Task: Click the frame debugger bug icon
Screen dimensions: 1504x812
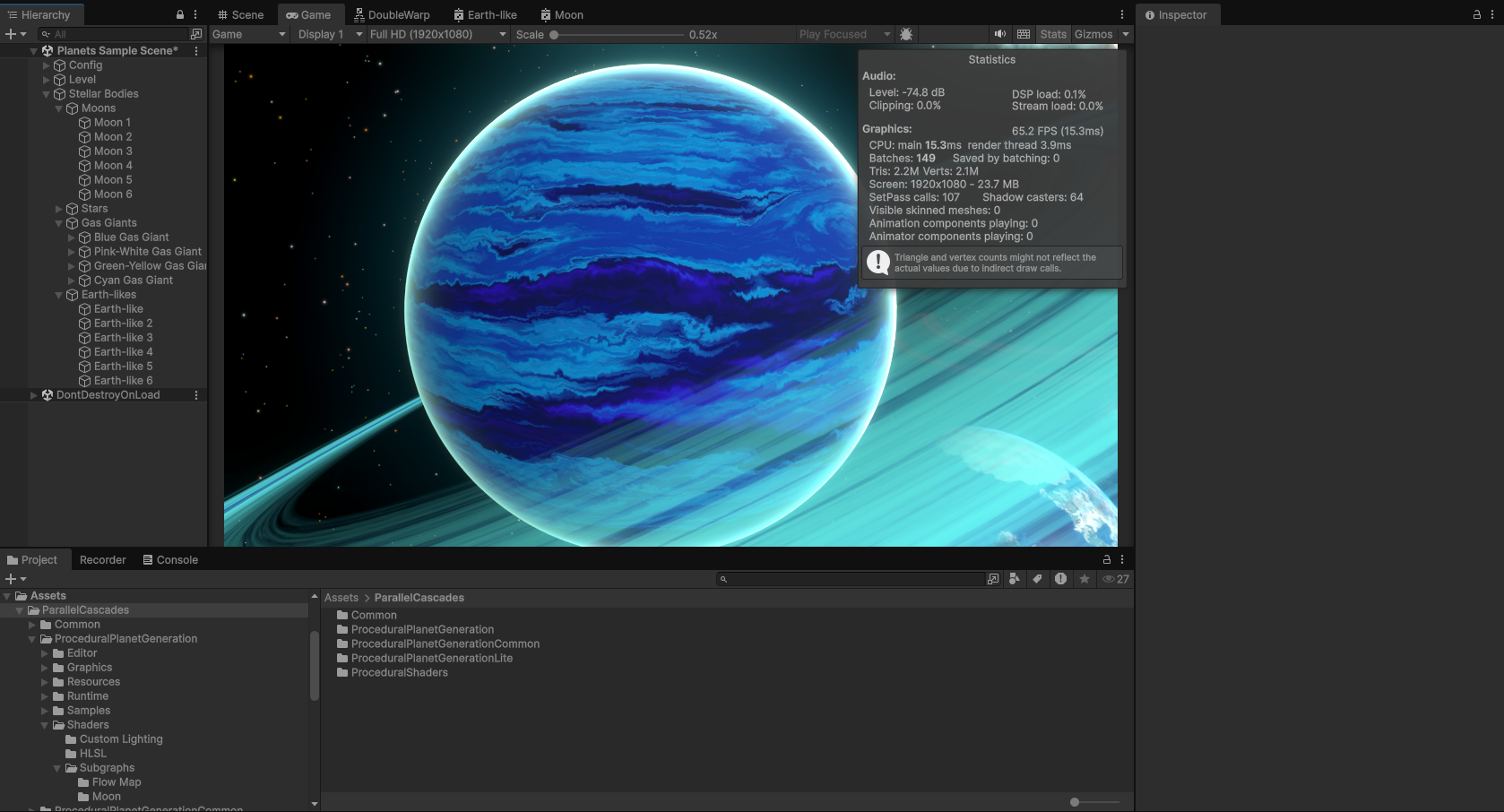Action: tap(906, 34)
